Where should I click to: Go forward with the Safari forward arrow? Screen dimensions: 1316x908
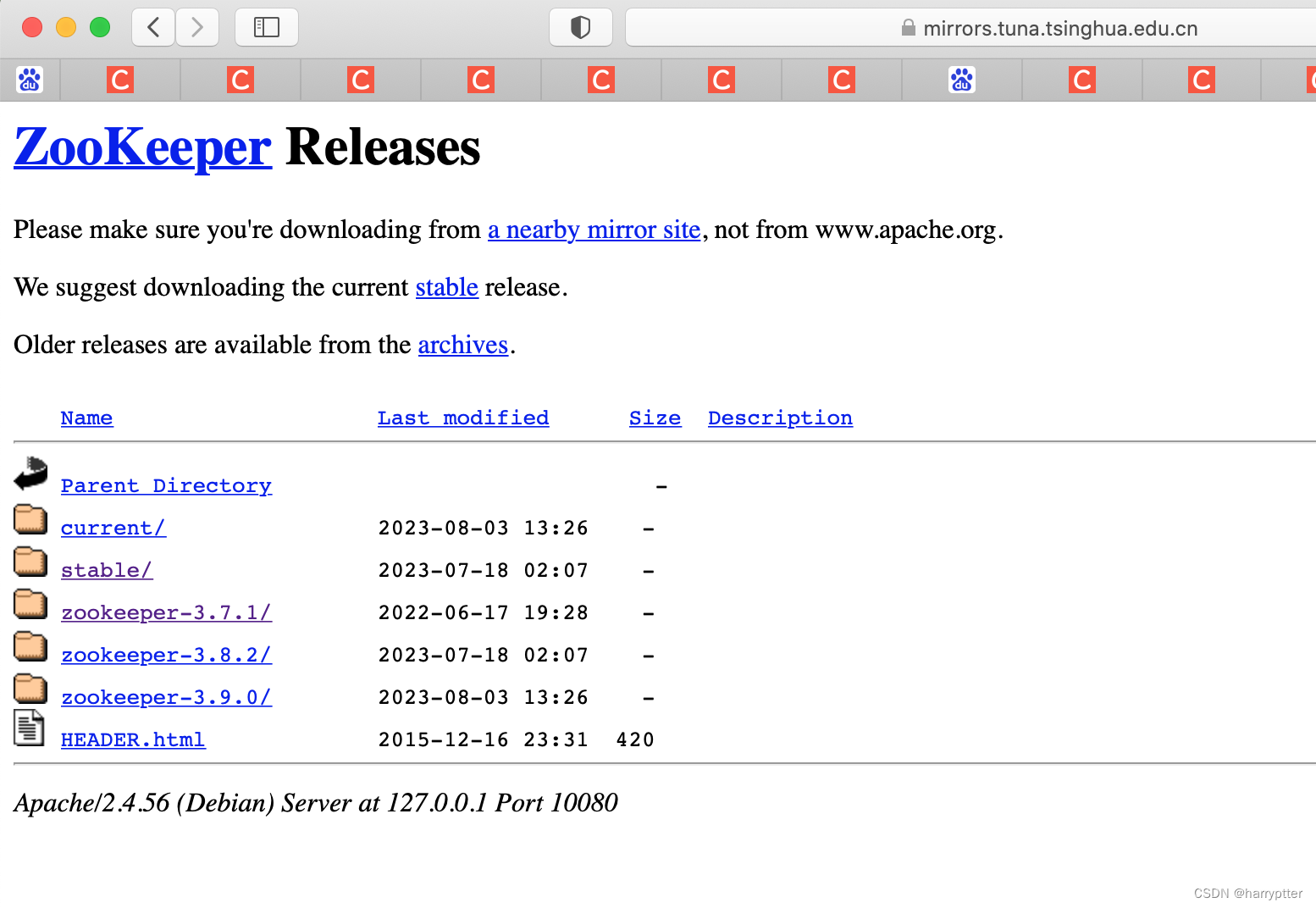[197, 27]
